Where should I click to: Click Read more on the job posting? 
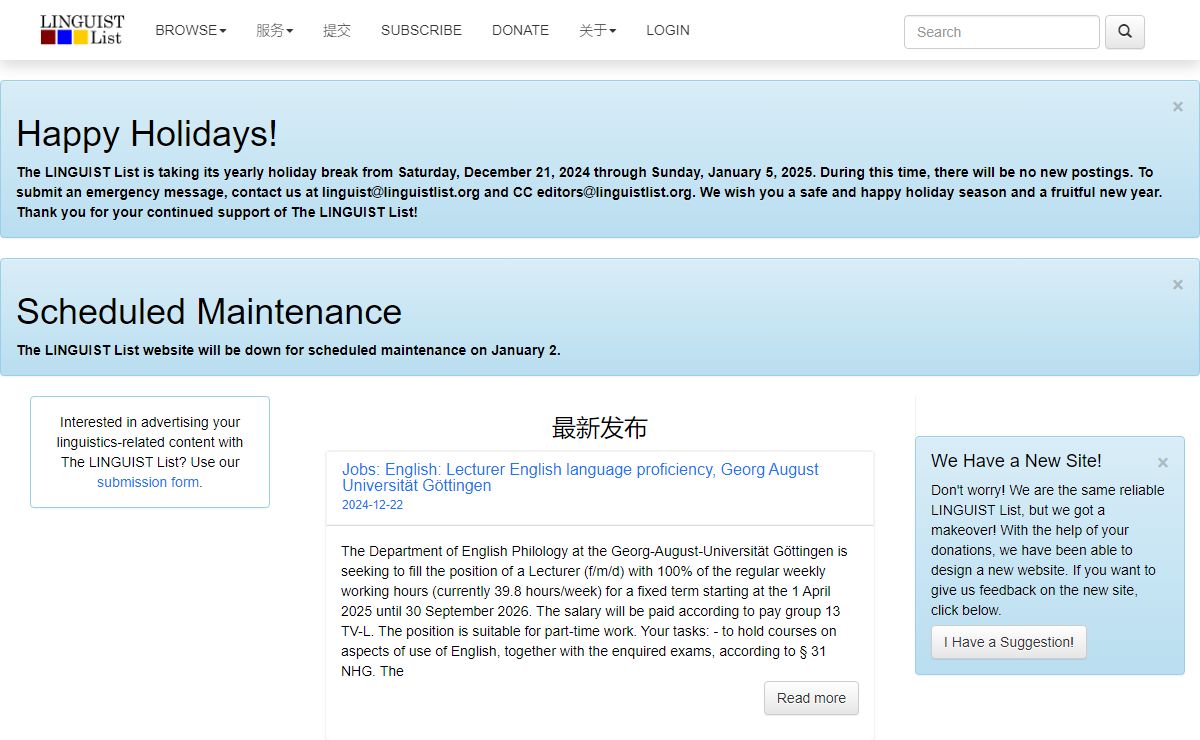point(811,698)
